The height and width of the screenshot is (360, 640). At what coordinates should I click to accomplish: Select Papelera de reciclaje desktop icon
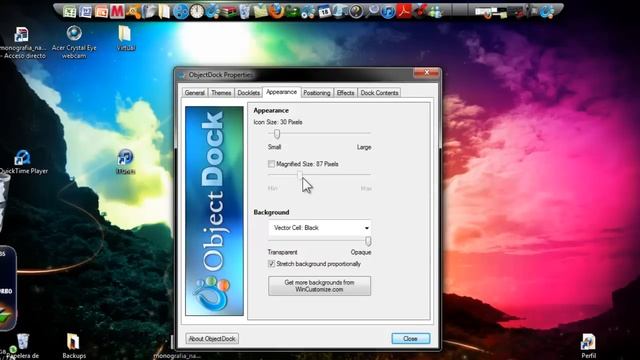pyautogui.click(x=23, y=346)
